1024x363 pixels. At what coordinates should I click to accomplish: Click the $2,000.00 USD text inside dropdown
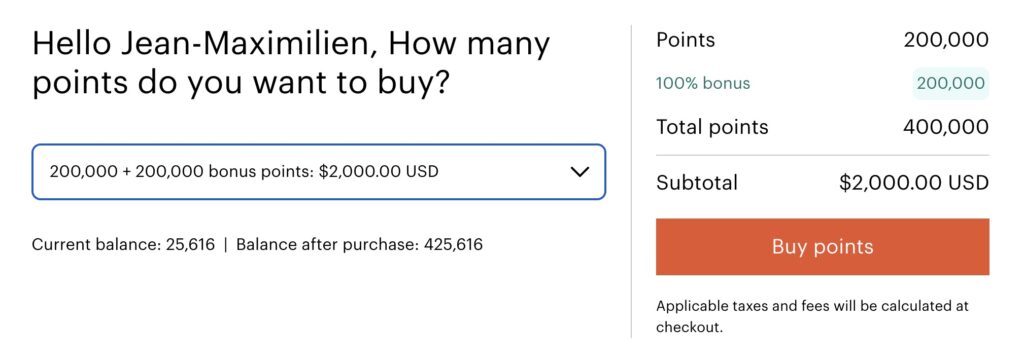(x=379, y=172)
